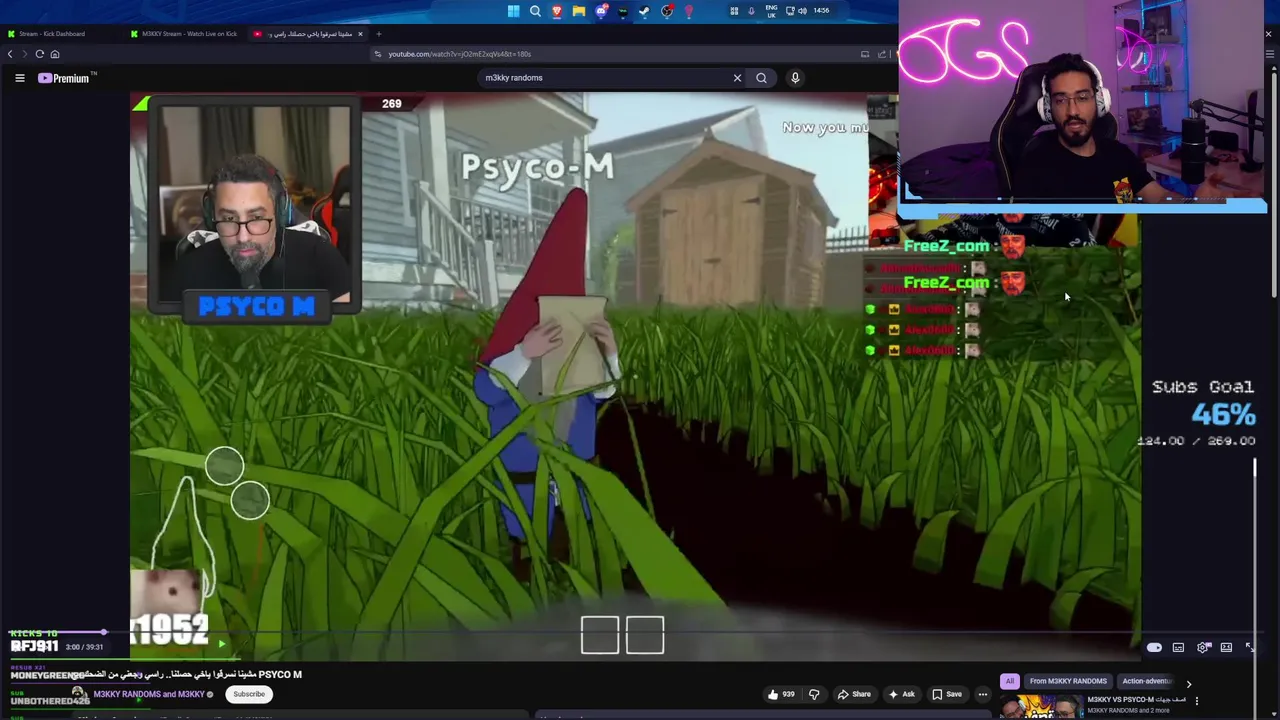
Task: Open a new browser tab
Action: pos(378,34)
